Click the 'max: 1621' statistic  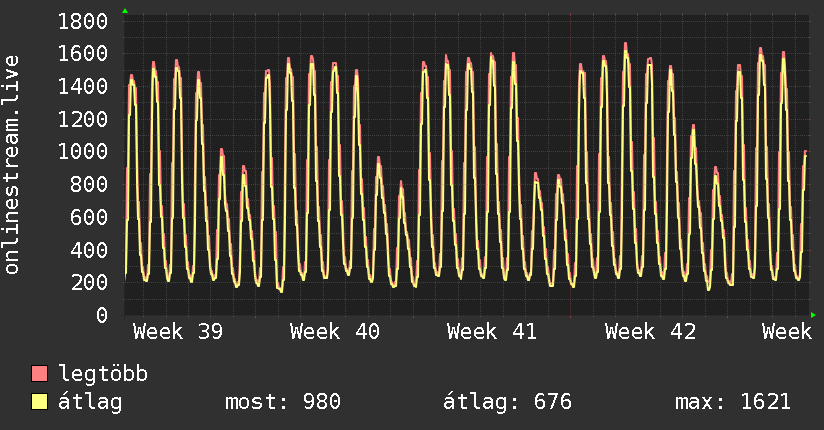[x=733, y=402]
